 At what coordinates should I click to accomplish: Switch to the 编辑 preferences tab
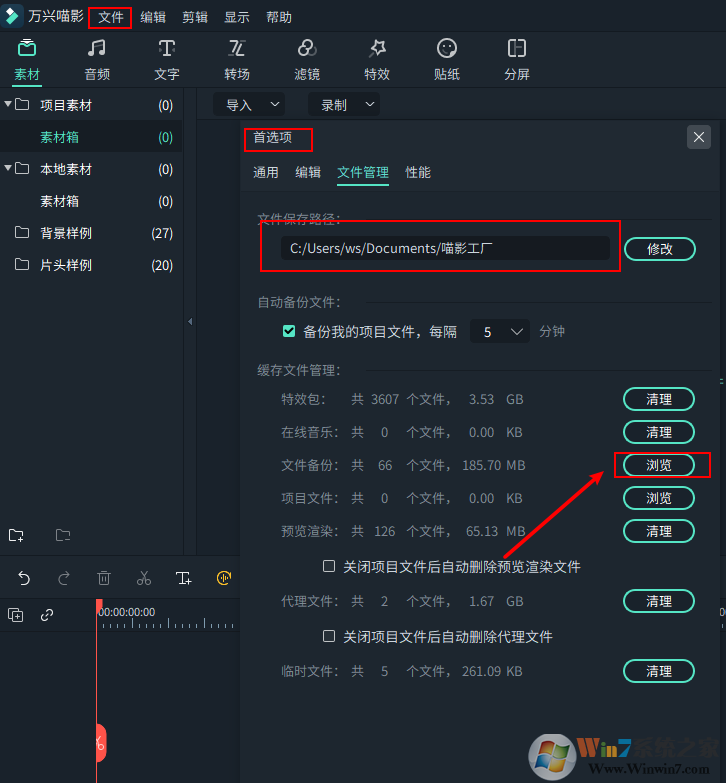(x=308, y=173)
